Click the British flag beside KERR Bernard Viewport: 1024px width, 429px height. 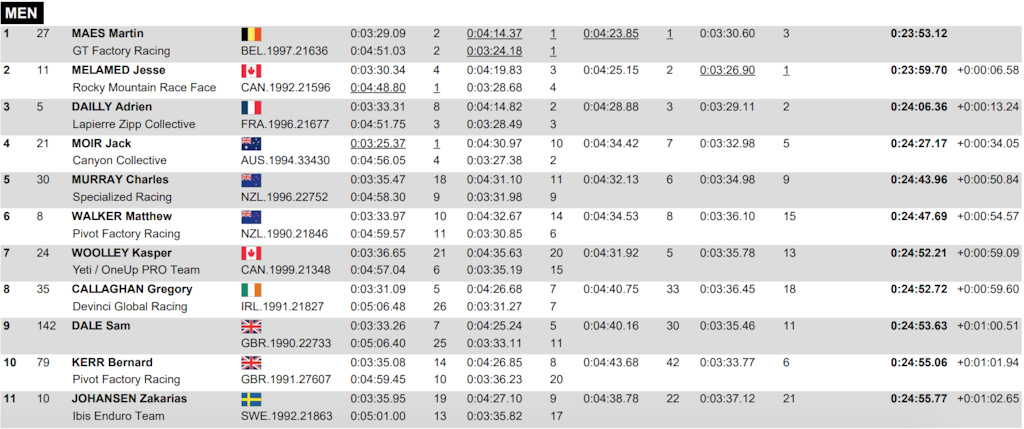coord(251,363)
